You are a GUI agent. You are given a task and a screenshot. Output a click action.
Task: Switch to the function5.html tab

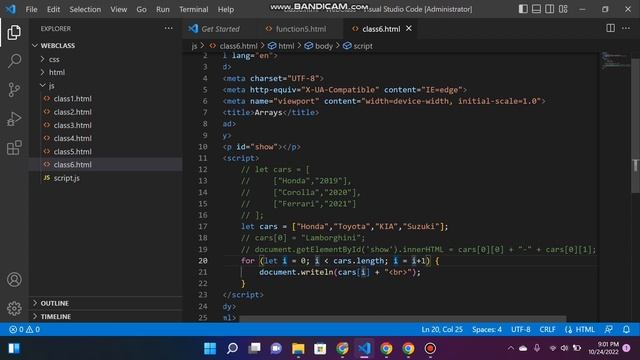(300, 29)
